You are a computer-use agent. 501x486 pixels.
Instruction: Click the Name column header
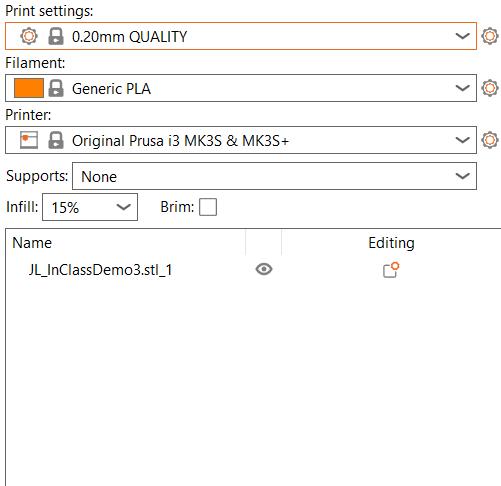click(x=32, y=243)
